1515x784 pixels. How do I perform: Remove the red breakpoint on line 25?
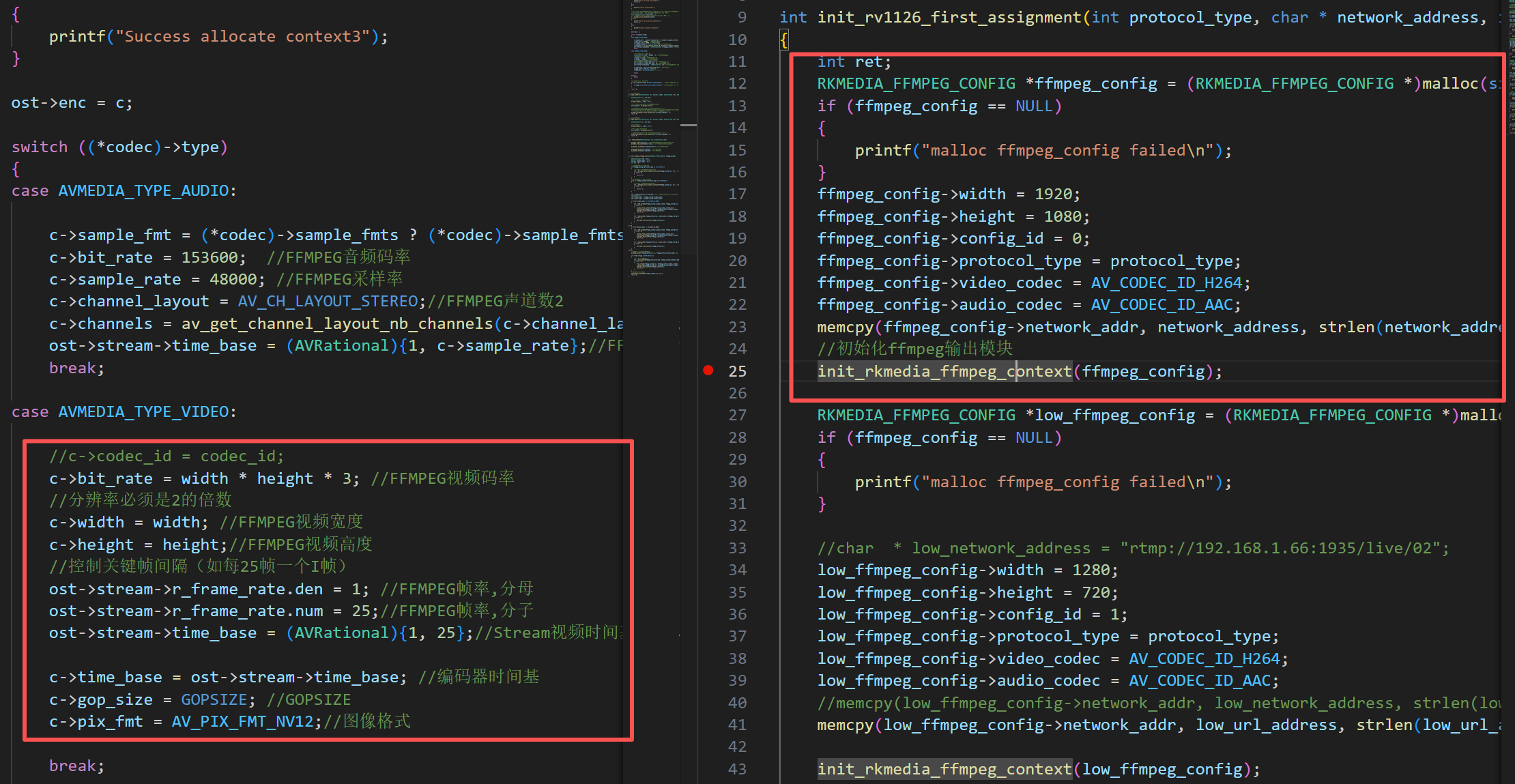tap(708, 371)
